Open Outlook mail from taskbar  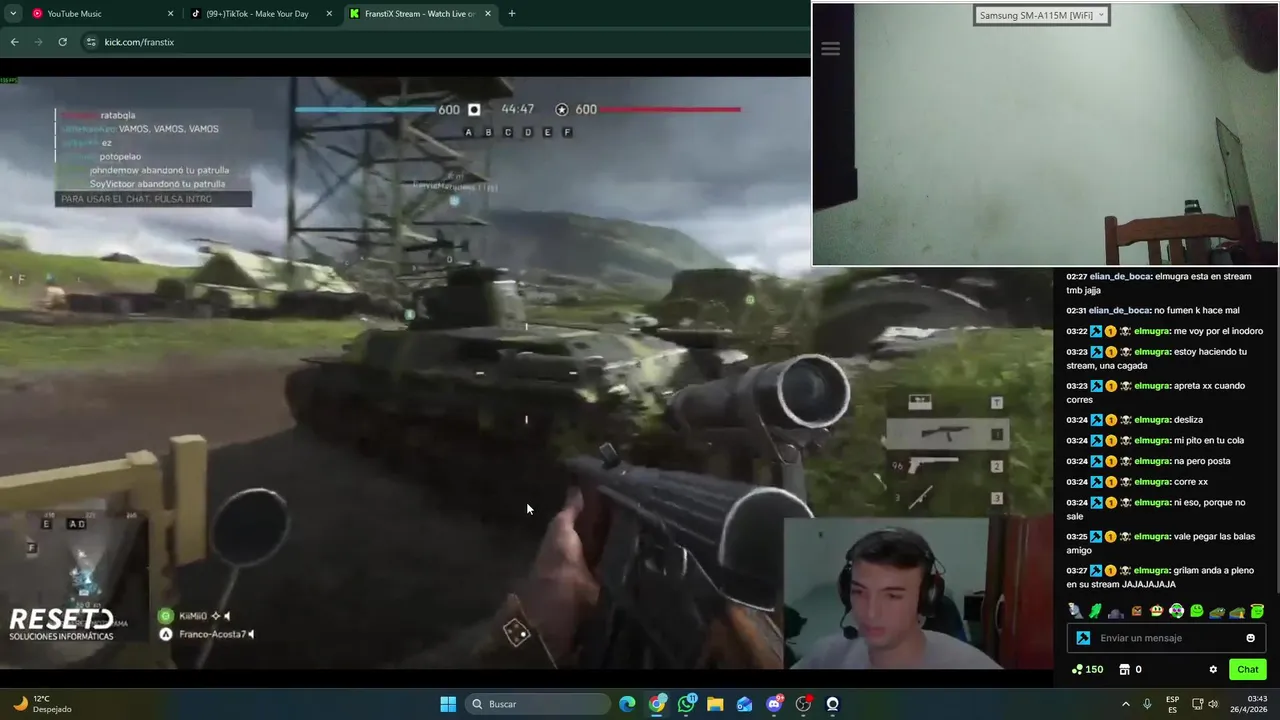click(745, 704)
